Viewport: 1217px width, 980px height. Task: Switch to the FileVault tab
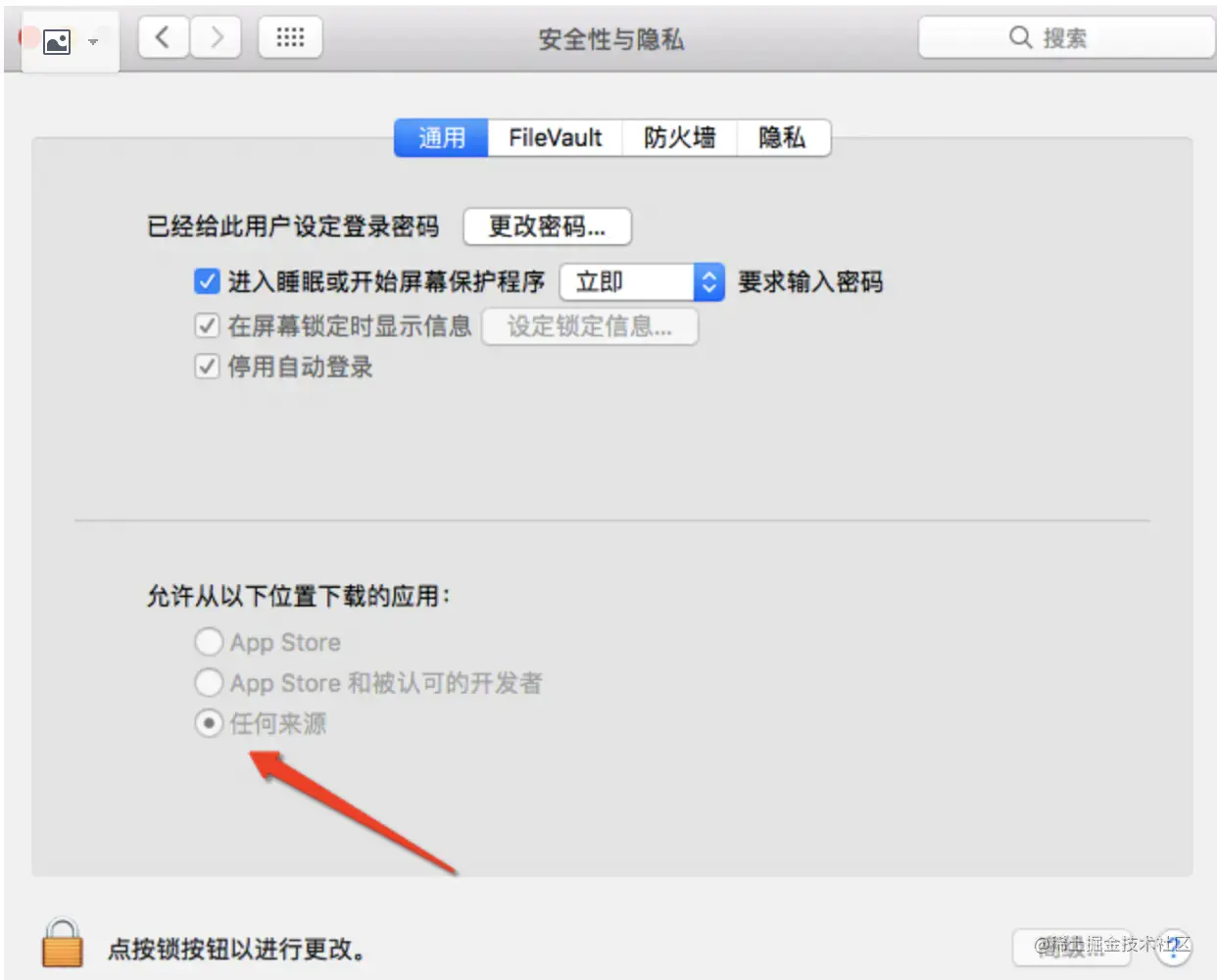pos(555,138)
